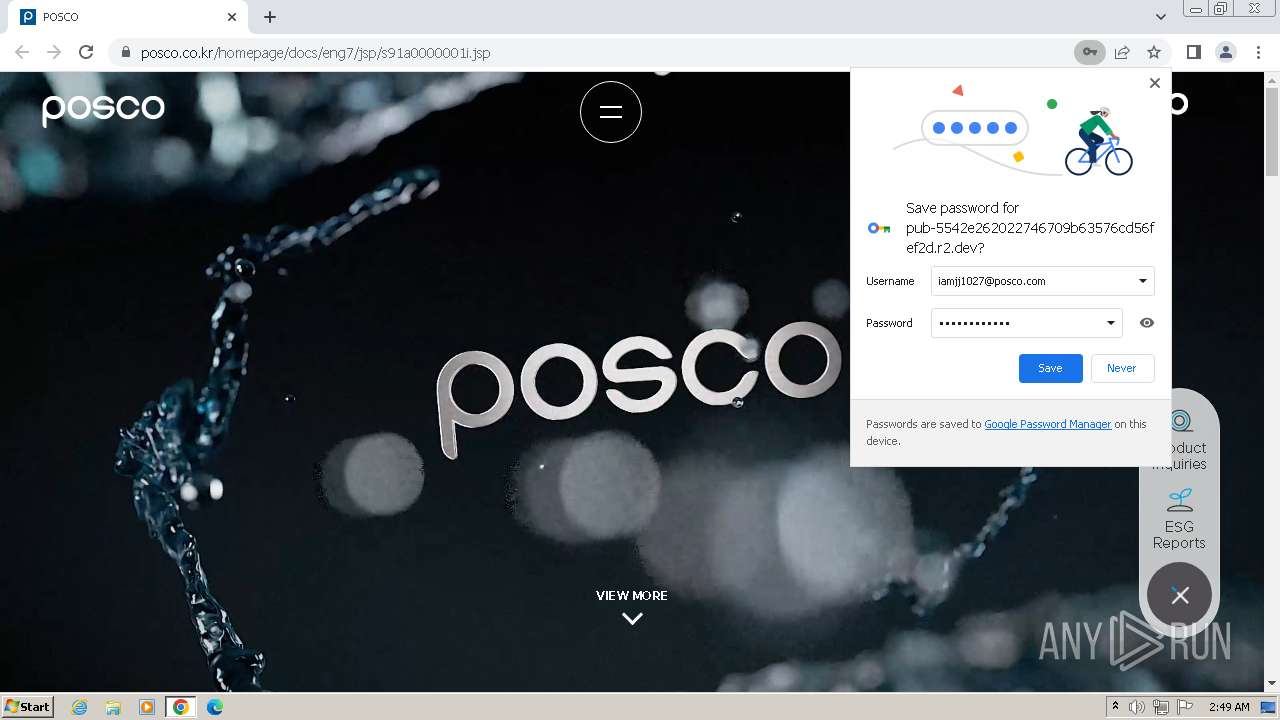Screen dimensions: 1280x720
Task: Open the POSCO hamburger menu
Action: 611,112
